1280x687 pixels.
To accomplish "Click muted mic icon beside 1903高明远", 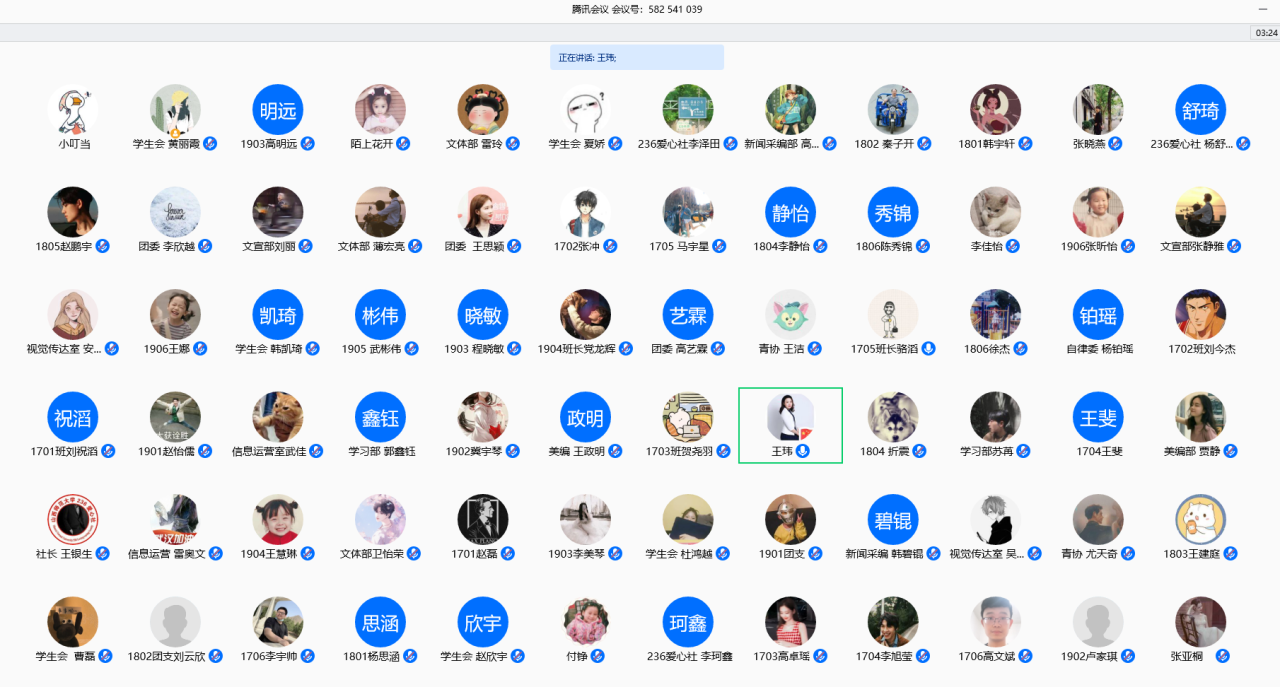I will coord(308,144).
